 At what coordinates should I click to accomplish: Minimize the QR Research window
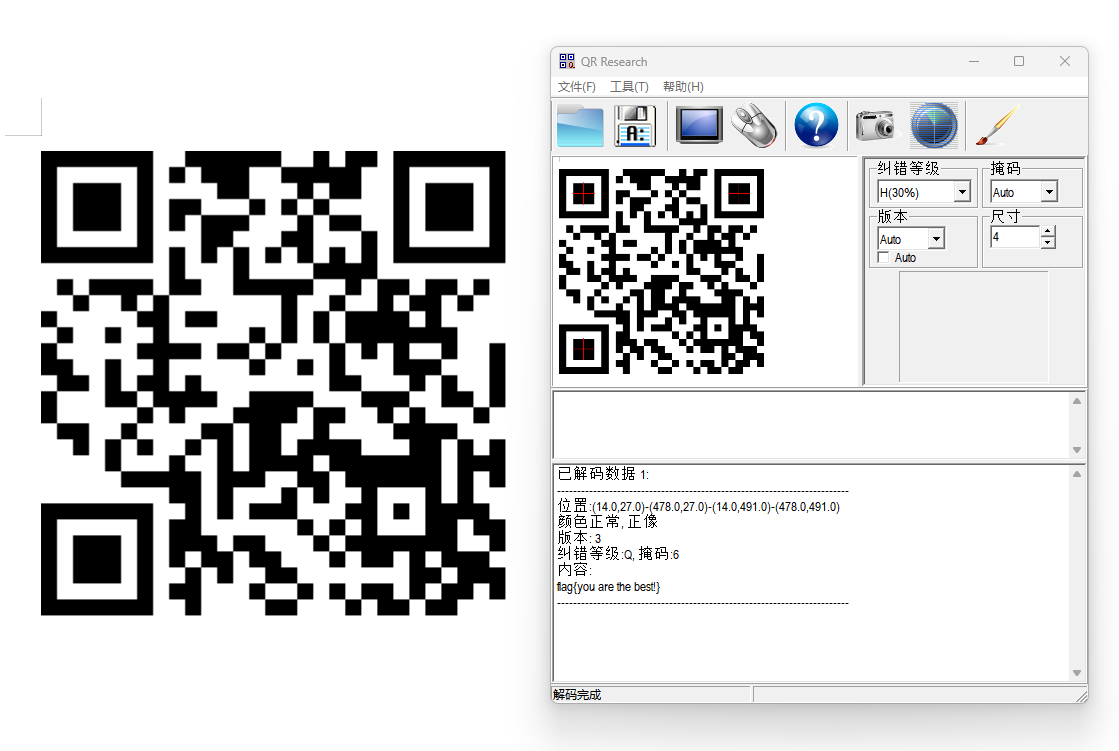tap(973, 61)
